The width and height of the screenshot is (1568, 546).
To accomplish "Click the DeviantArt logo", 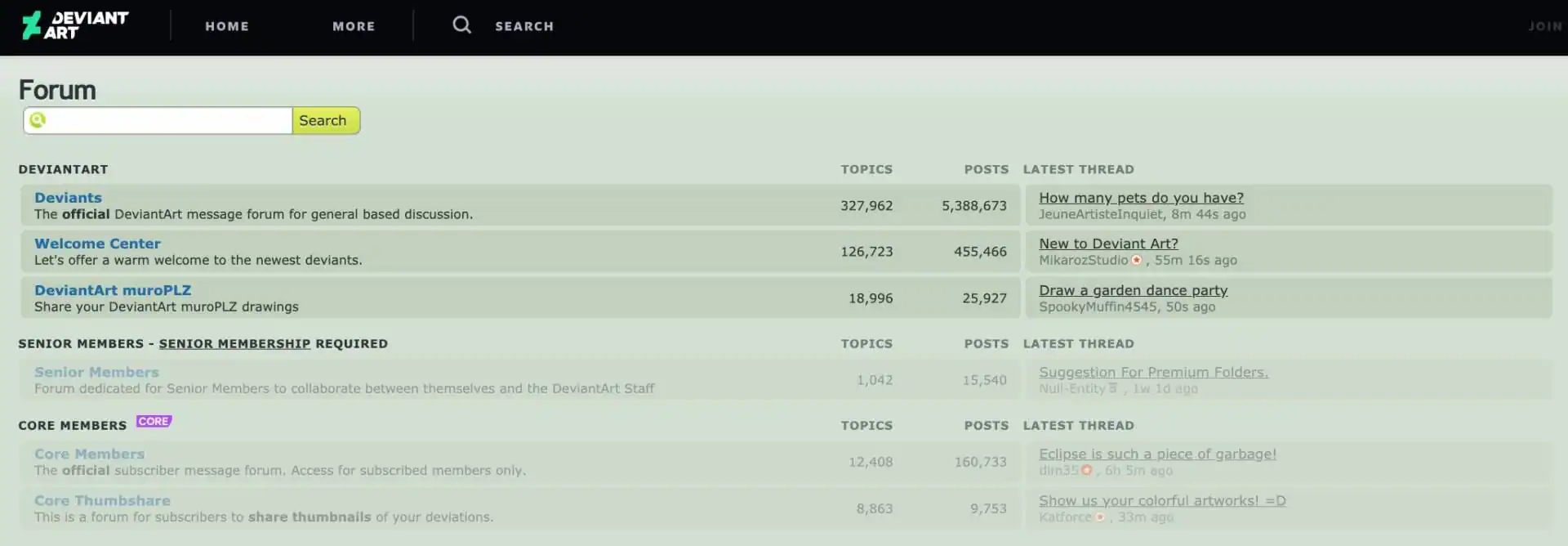I will point(75,25).
